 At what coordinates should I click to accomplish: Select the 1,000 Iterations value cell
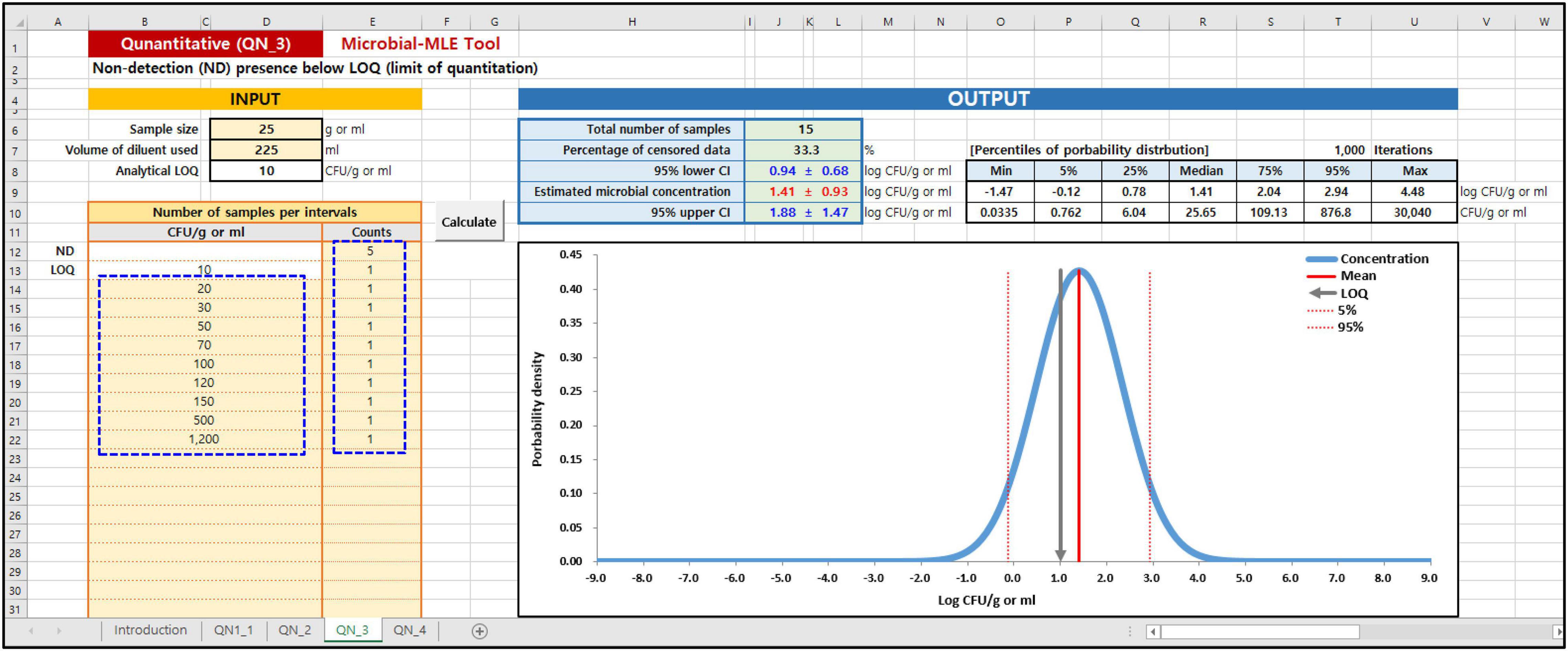click(1337, 150)
